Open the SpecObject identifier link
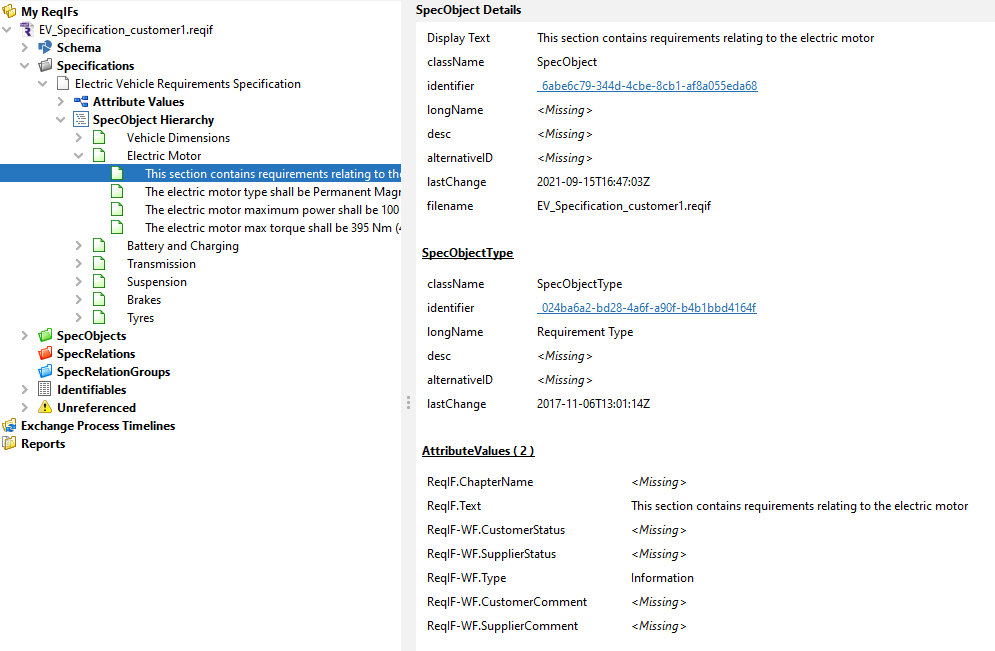The width and height of the screenshot is (995, 651). click(x=647, y=86)
